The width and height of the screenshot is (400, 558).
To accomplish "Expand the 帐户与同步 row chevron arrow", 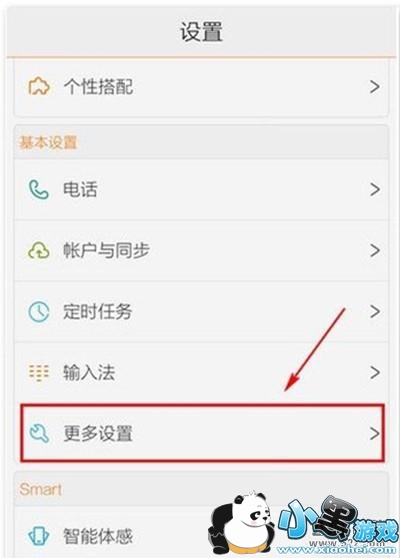I will coord(374,250).
